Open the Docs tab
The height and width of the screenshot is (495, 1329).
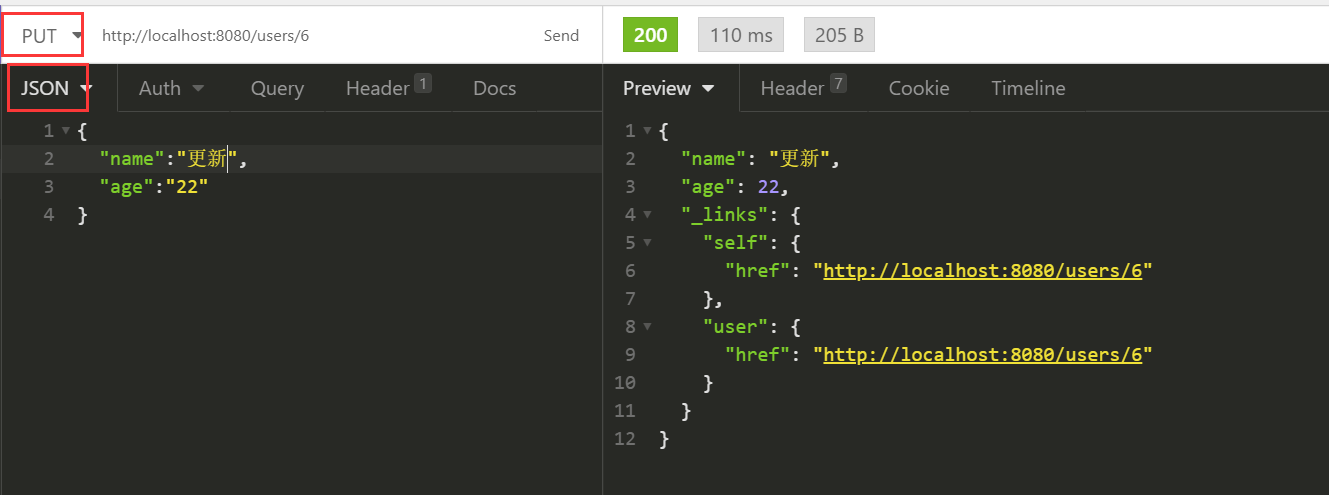(495, 88)
